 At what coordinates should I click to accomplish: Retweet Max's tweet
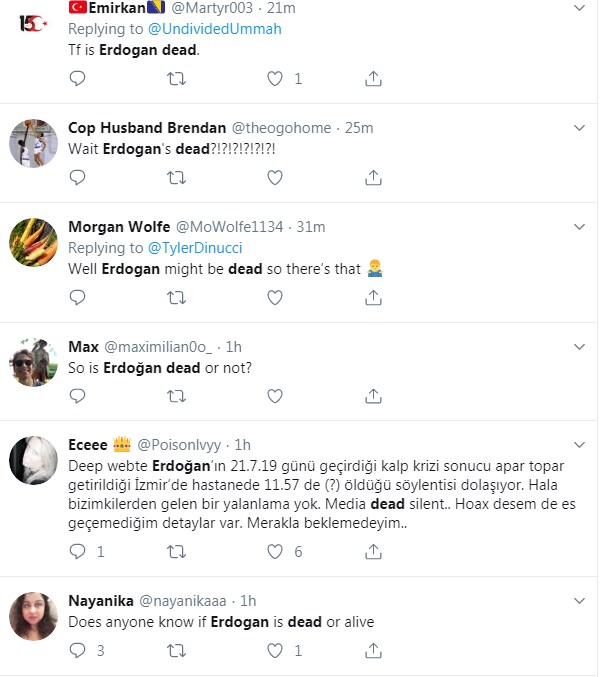tap(177, 395)
